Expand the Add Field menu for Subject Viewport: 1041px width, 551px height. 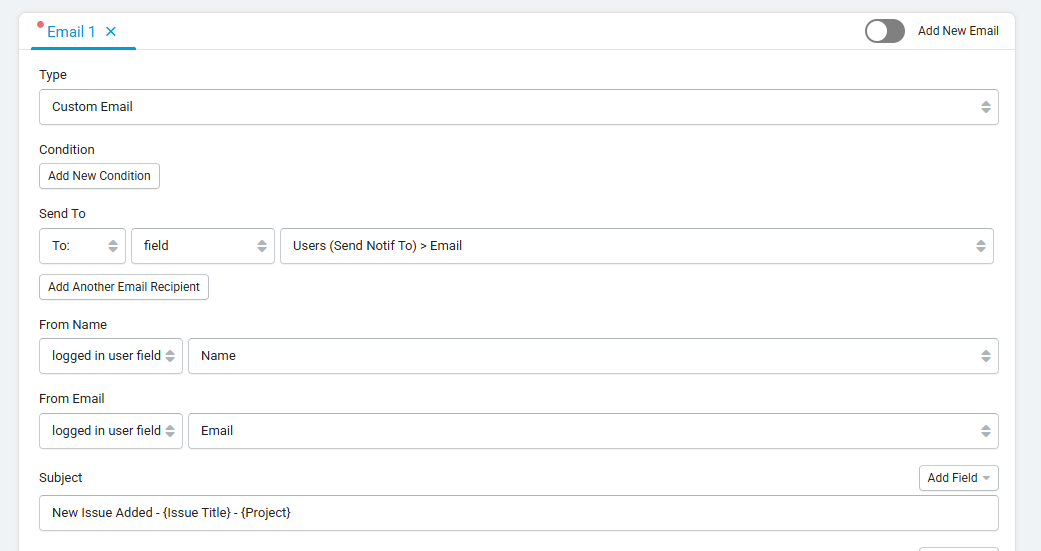pyautogui.click(x=959, y=478)
